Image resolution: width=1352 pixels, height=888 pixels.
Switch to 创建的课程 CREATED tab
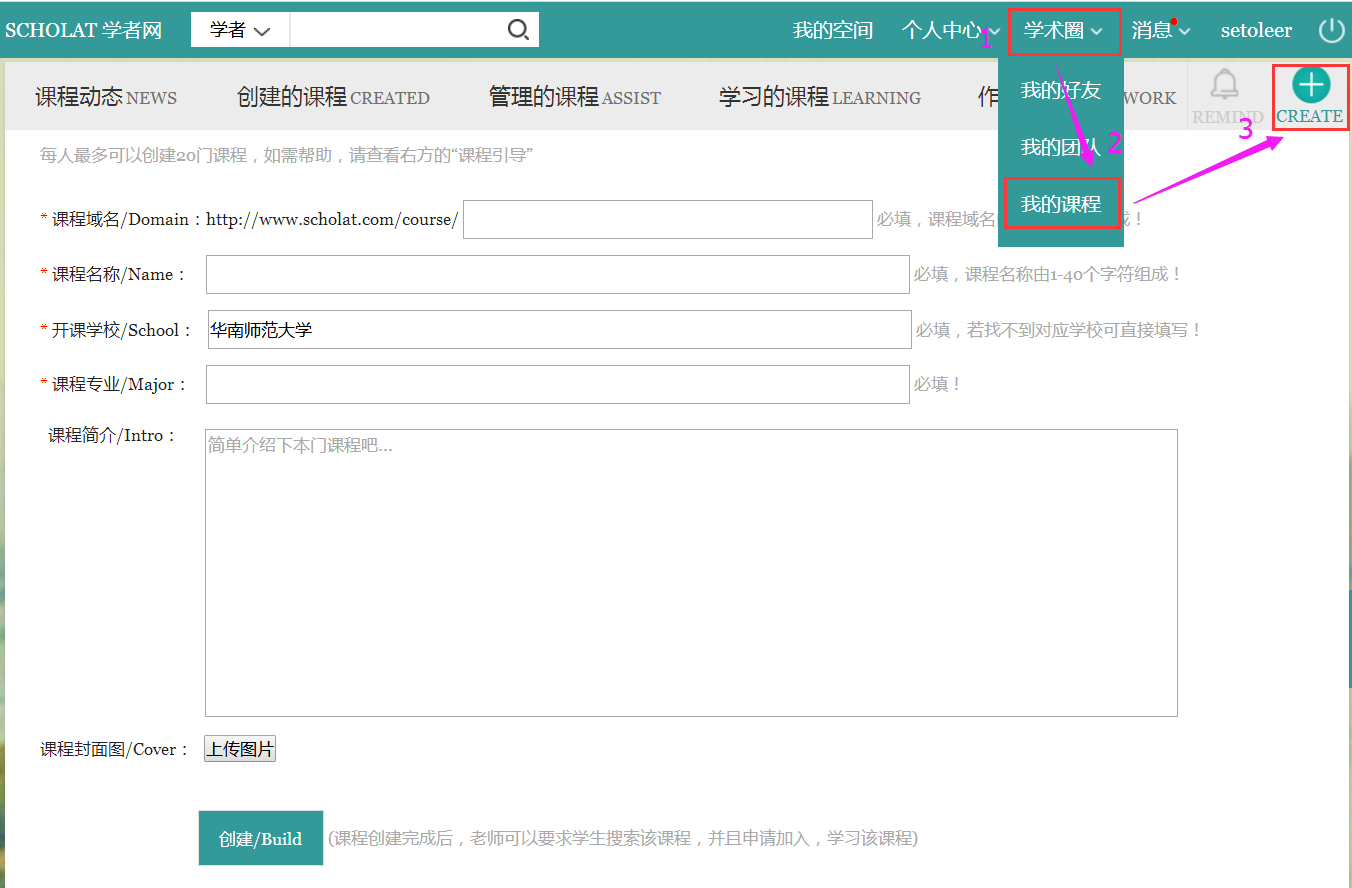tap(333, 97)
